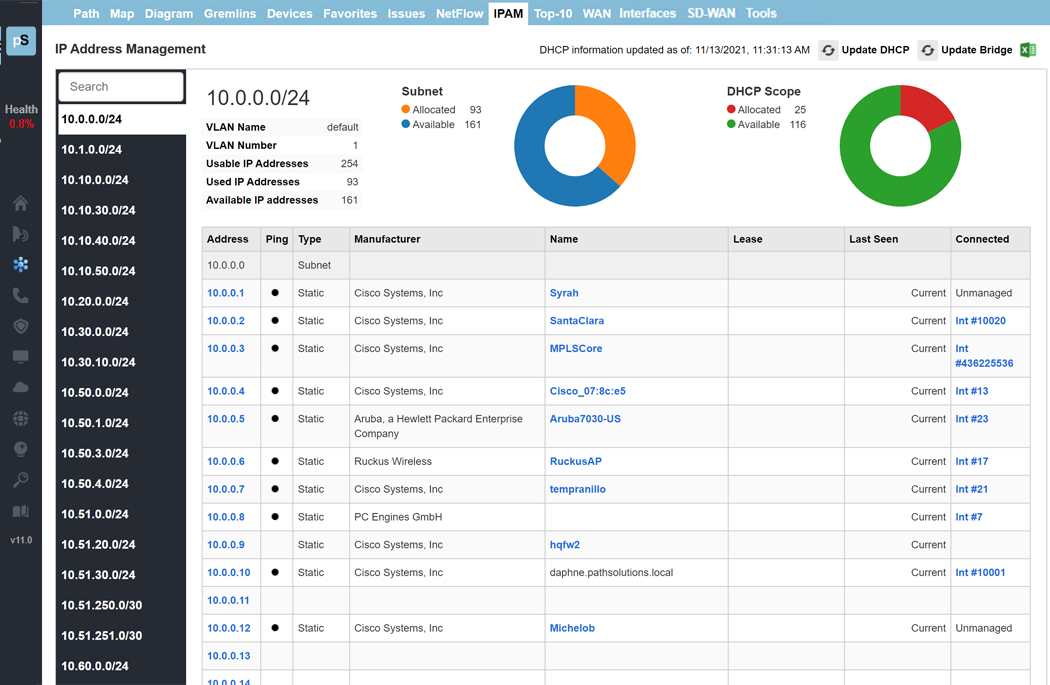Switch to the NetFlow tab
Screen dimensions: 1050x685
459,14
